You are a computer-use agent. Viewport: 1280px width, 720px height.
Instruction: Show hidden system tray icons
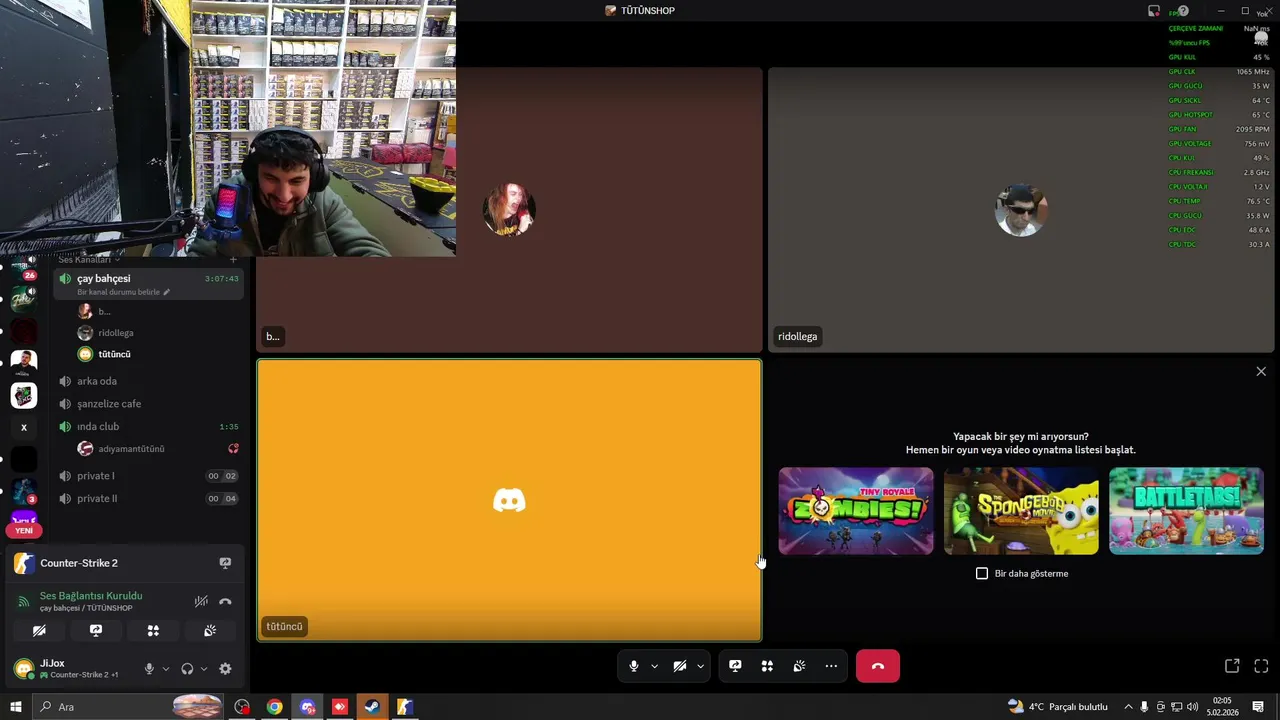click(x=1128, y=707)
